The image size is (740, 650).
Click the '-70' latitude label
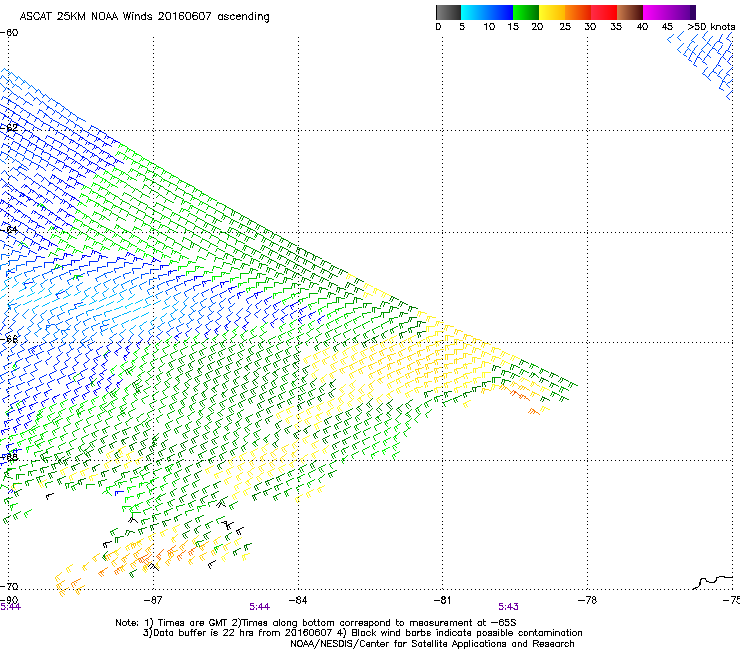coord(9,586)
